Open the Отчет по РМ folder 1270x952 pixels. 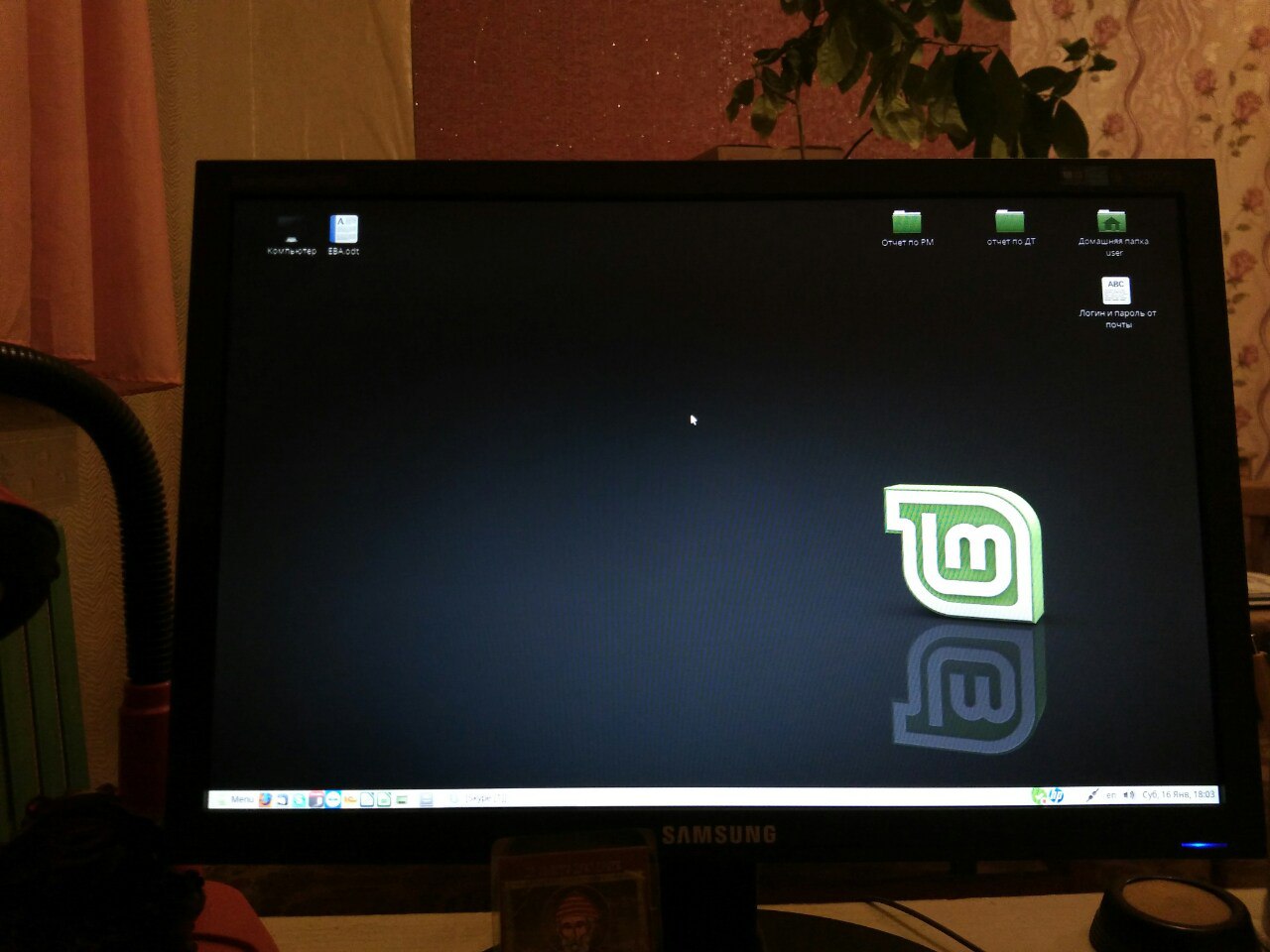tap(907, 228)
